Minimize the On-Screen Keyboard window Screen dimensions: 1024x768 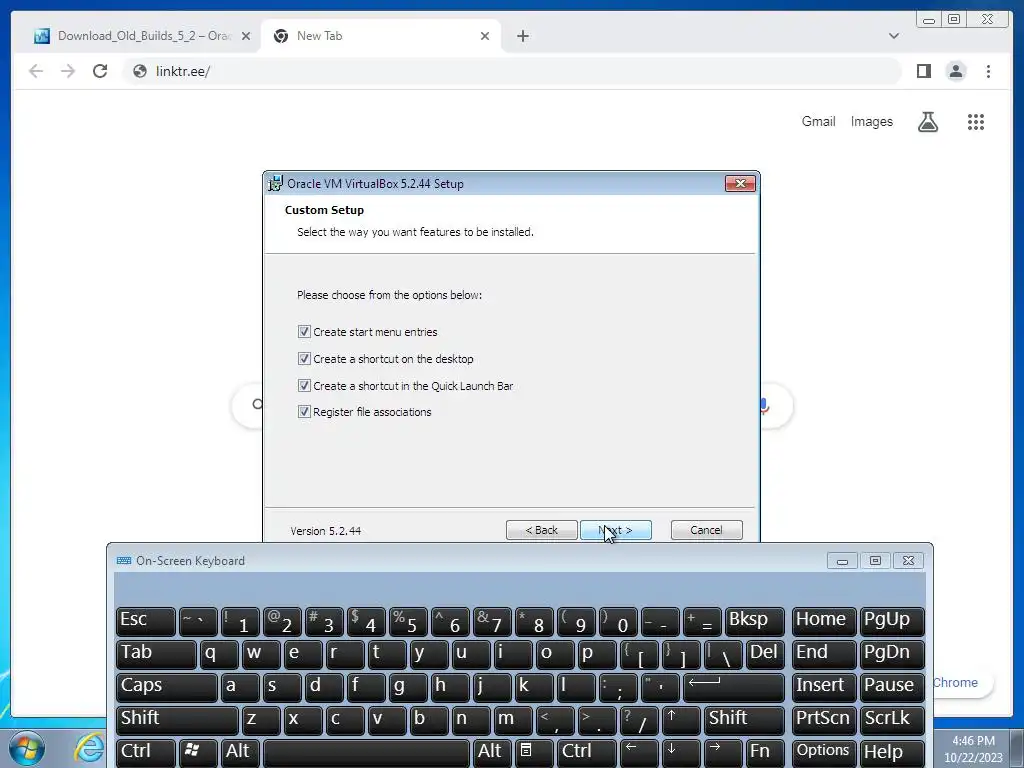(842, 560)
